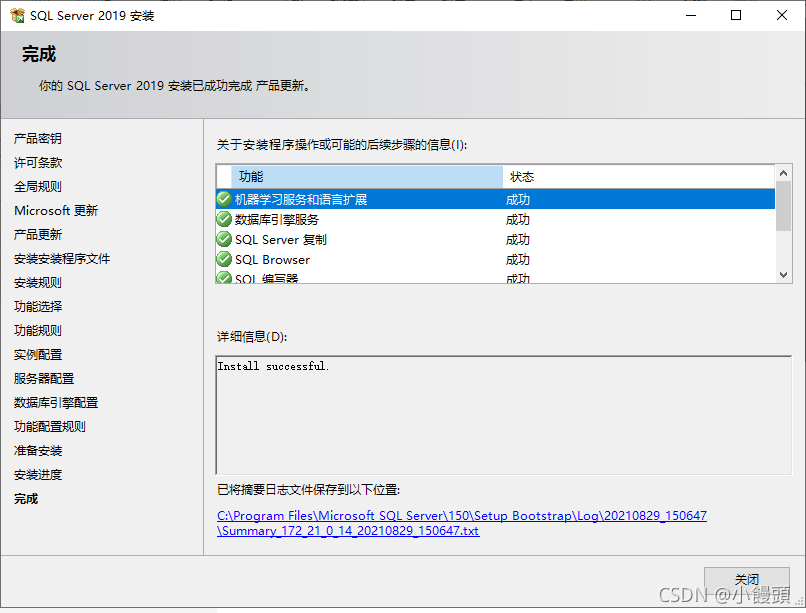Click the 功能 column header
The height and width of the screenshot is (613, 806).
tap(367, 177)
